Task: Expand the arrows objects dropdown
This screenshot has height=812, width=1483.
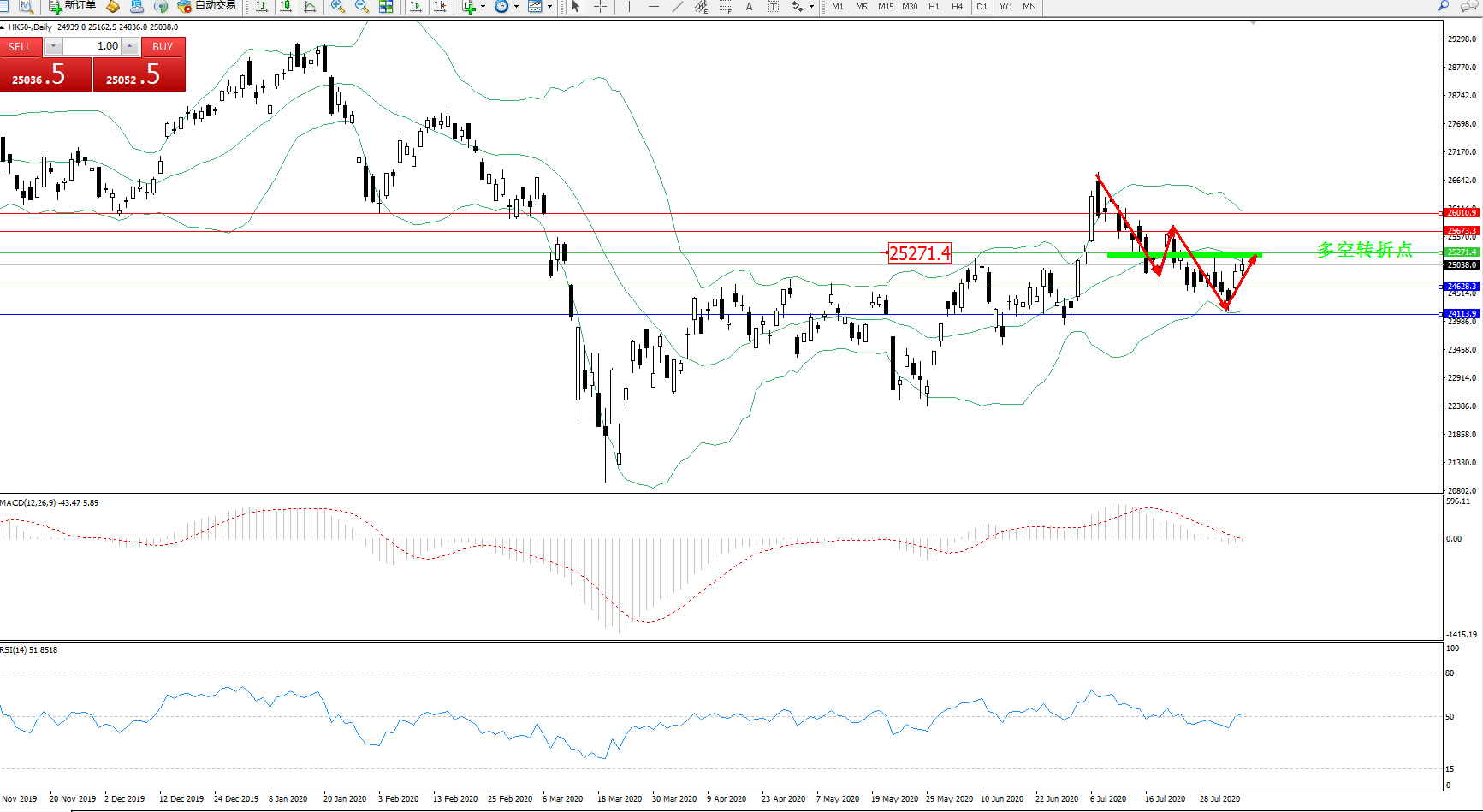Action: [811, 7]
